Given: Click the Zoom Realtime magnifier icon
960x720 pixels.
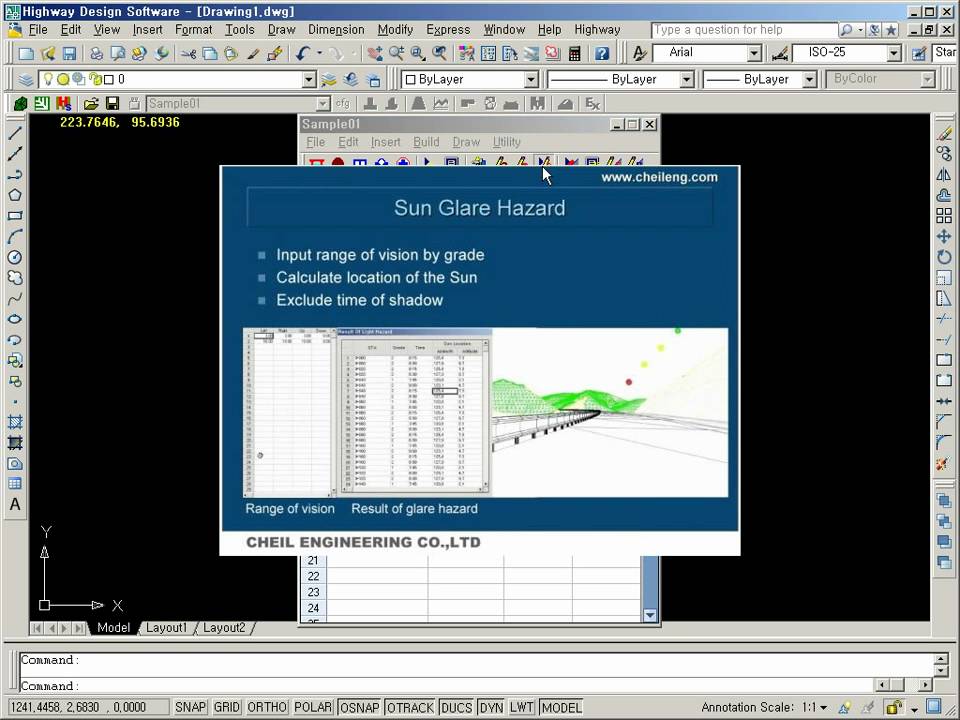Looking at the screenshot, I should pyautogui.click(x=396, y=54).
